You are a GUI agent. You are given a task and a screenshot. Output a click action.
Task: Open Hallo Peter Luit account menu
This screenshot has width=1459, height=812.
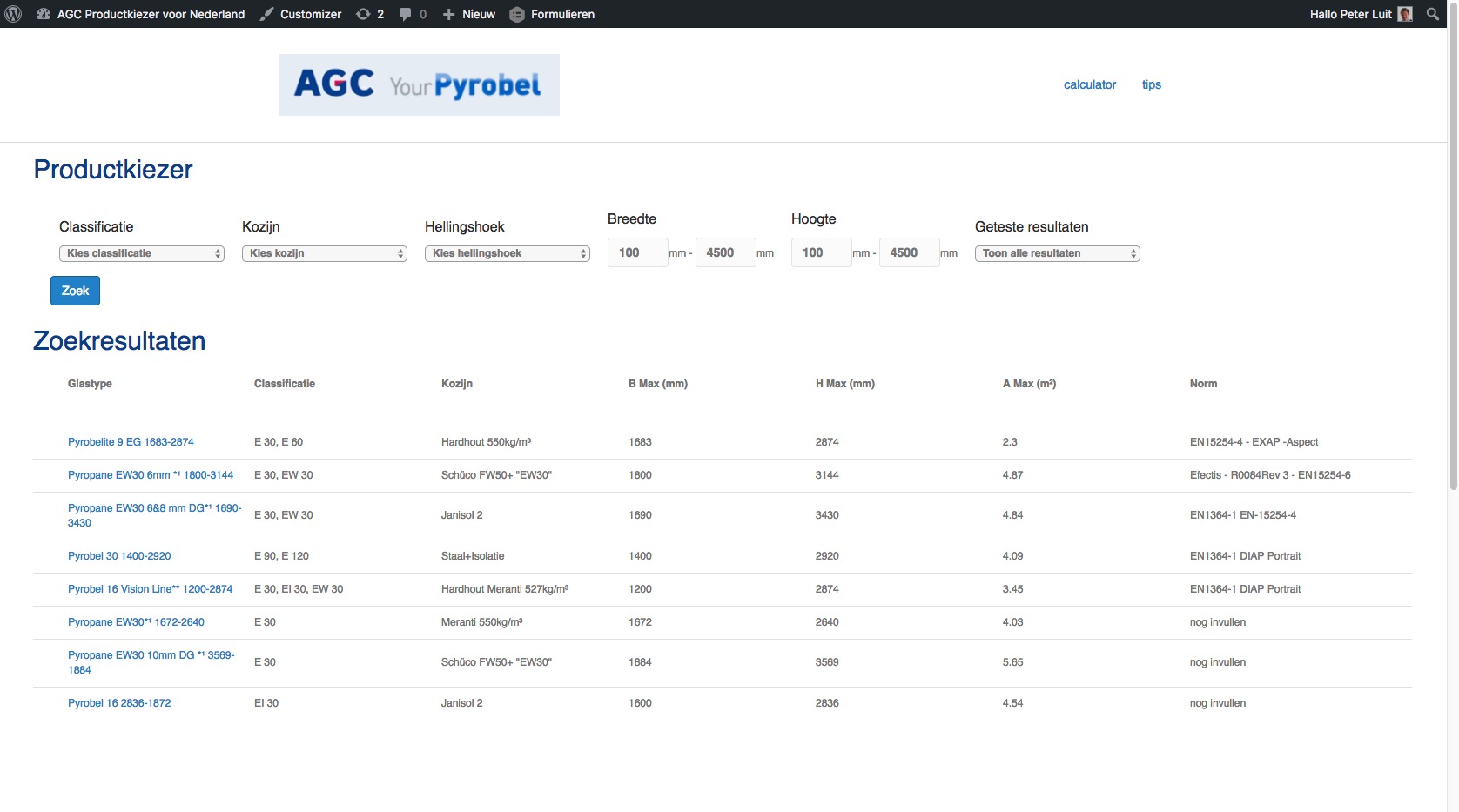tap(1361, 14)
